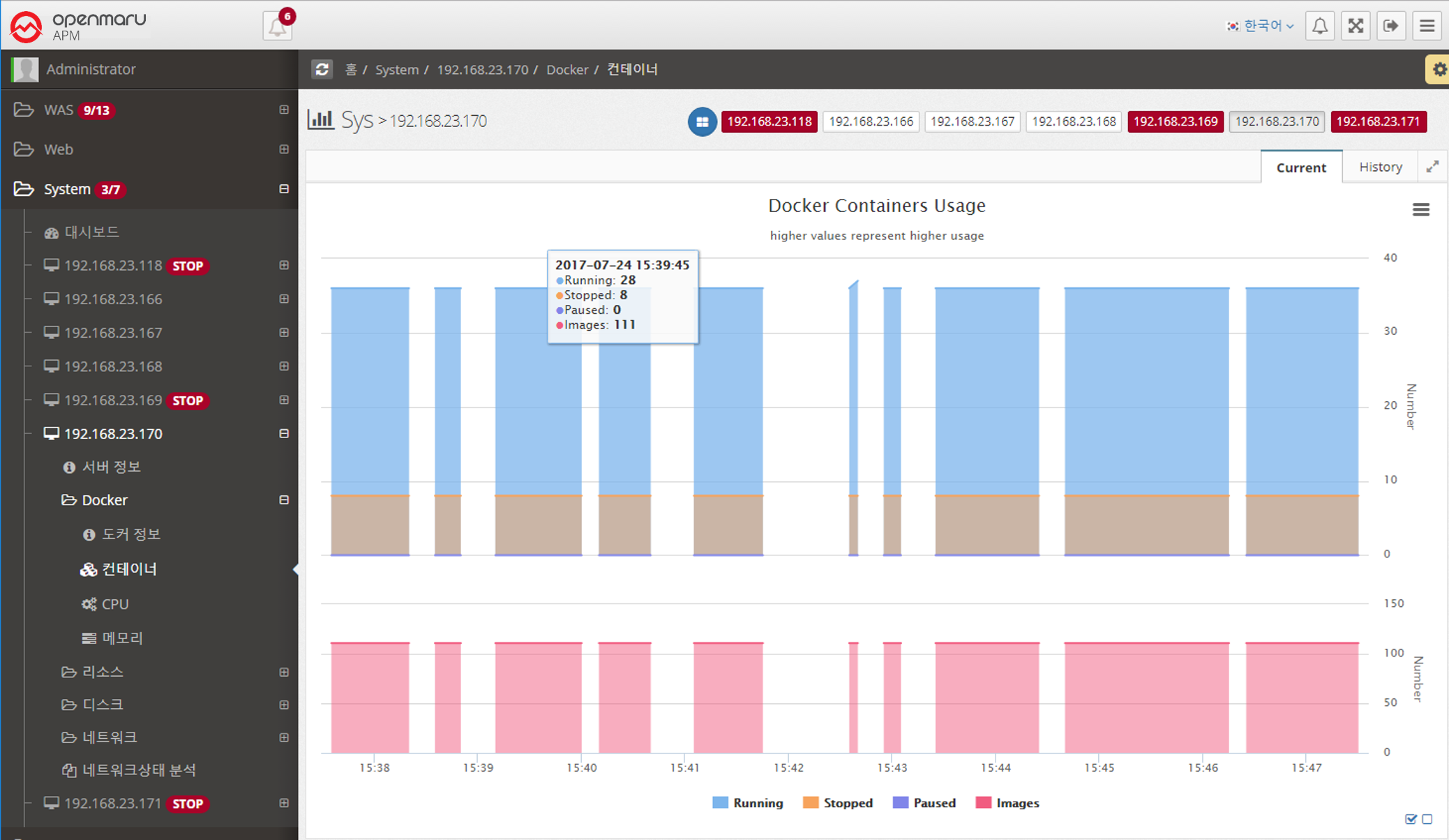Select server button 192.168.23.166
1449x840 pixels.
tap(871, 121)
